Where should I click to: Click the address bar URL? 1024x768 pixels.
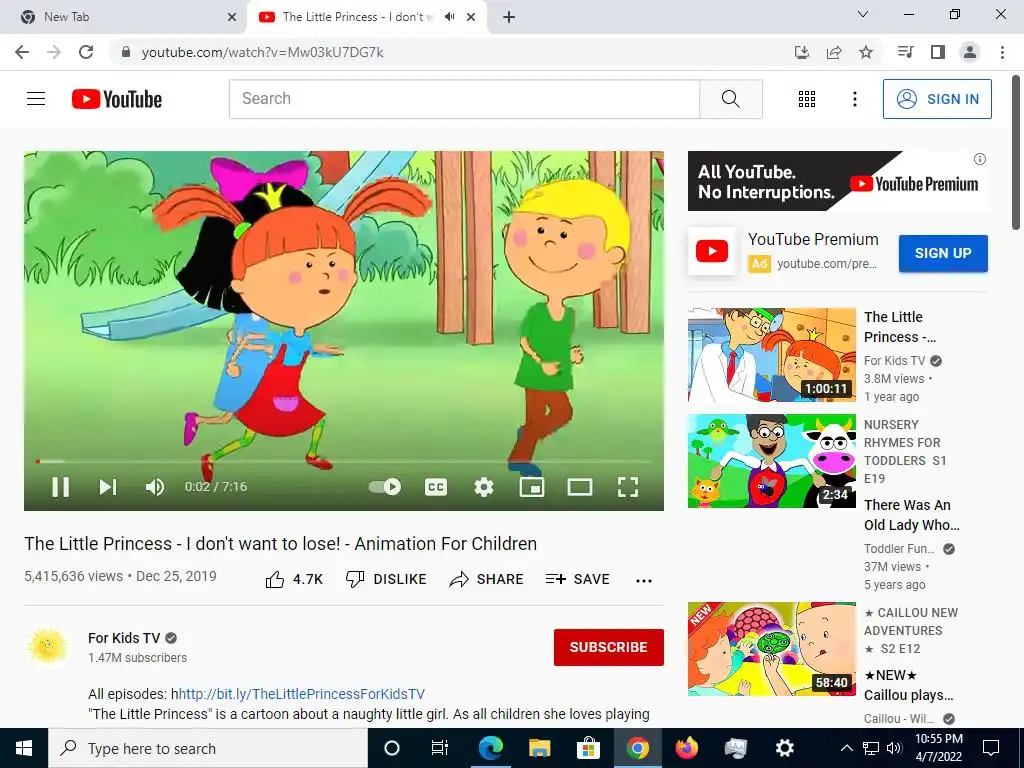(x=263, y=52)
